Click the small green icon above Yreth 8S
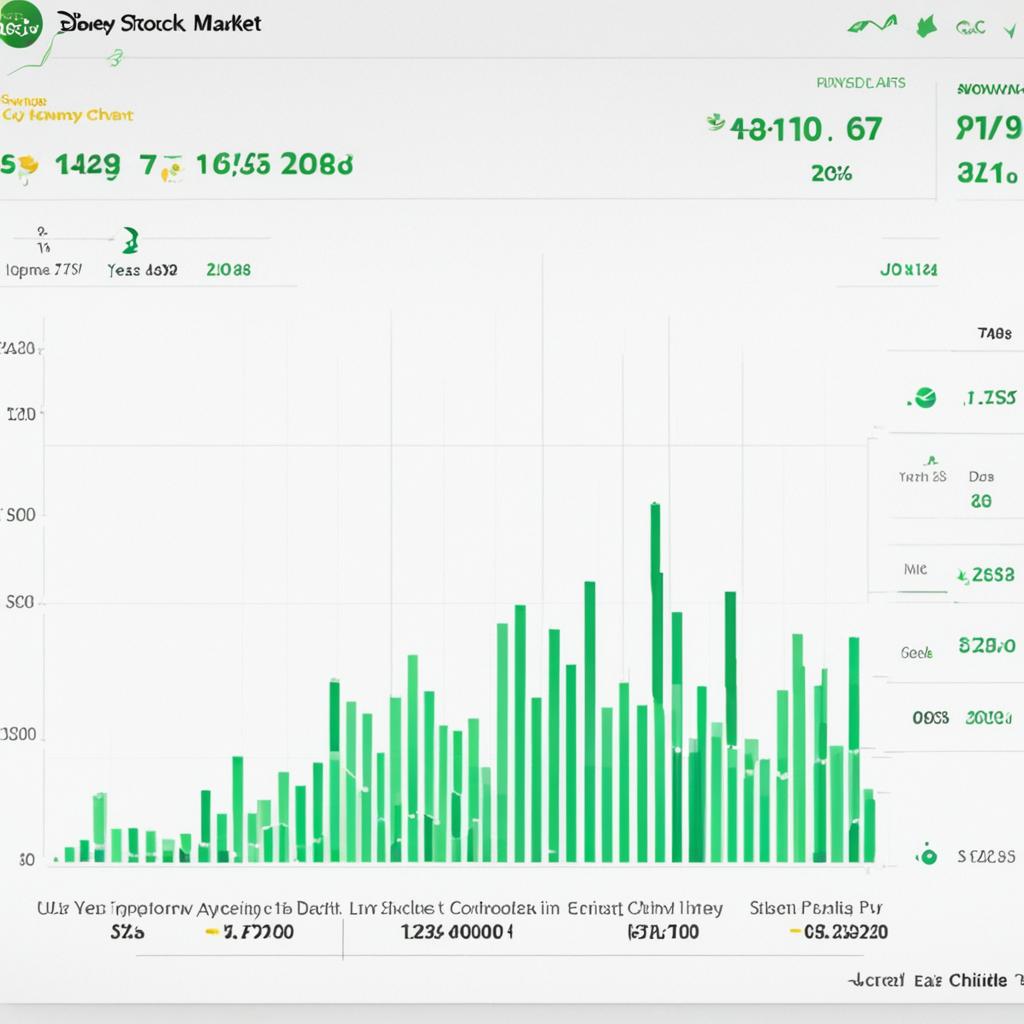This screenshot has height=1024, width=1024. click(931, 460)
